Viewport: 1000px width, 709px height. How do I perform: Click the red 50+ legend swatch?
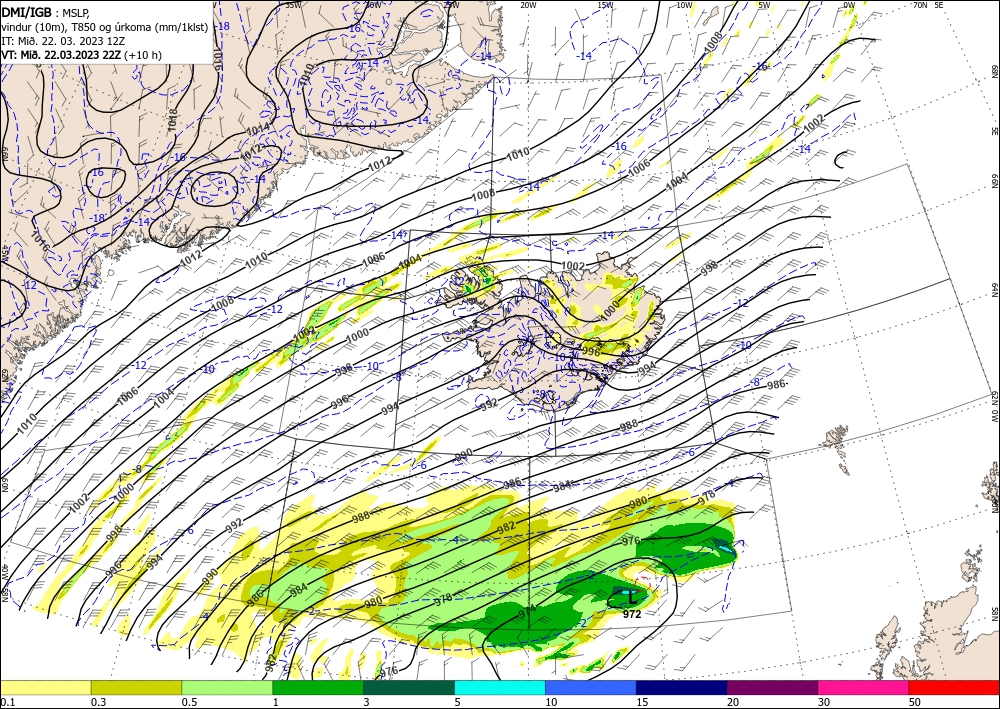(x=954, y=687)
